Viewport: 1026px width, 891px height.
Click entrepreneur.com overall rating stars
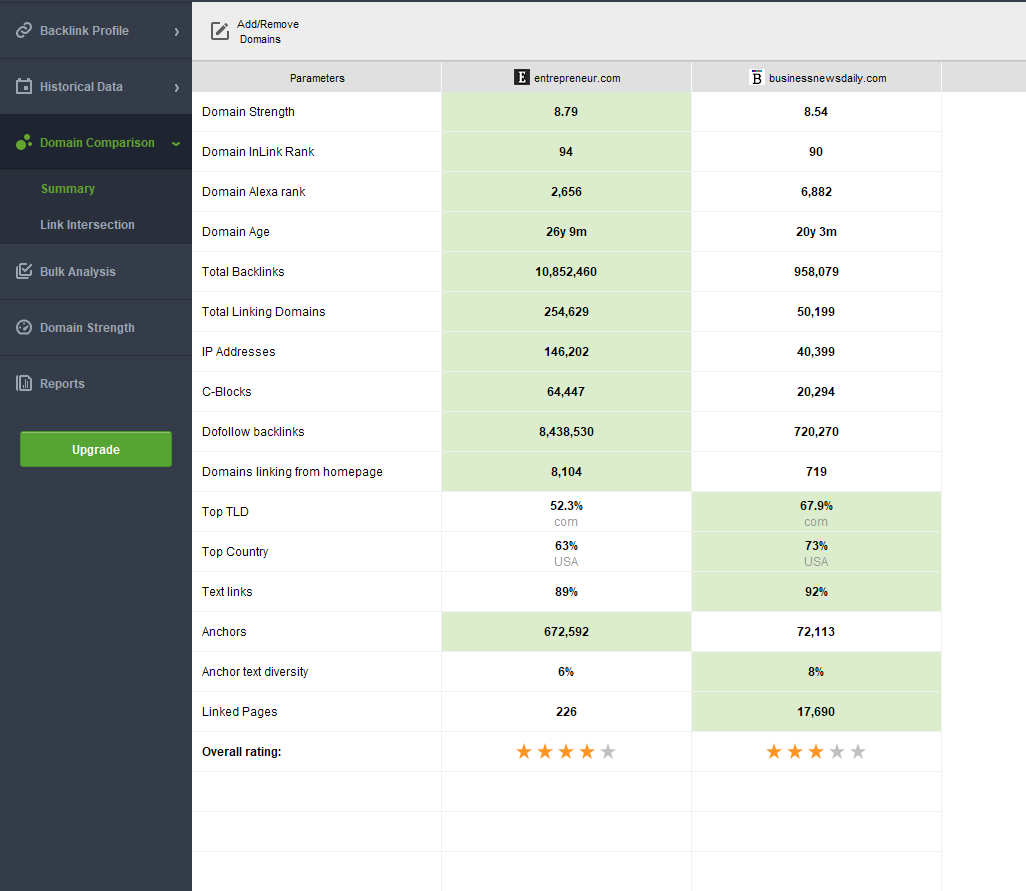(x=566, y=752)
